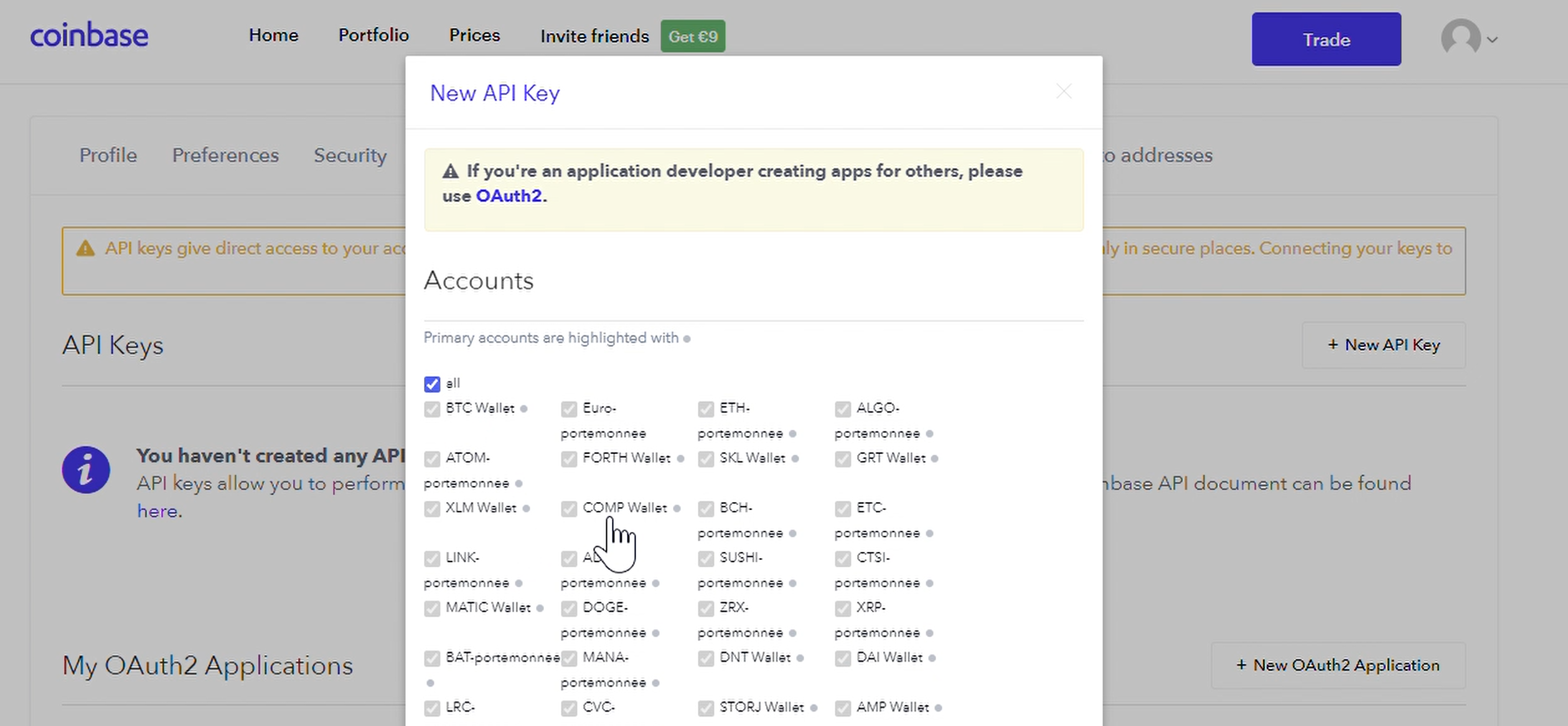This screenshot has width=1568, height=726.
Task: Toggle the LINK-portemonnee checkbox
Action: pos(432,558)
